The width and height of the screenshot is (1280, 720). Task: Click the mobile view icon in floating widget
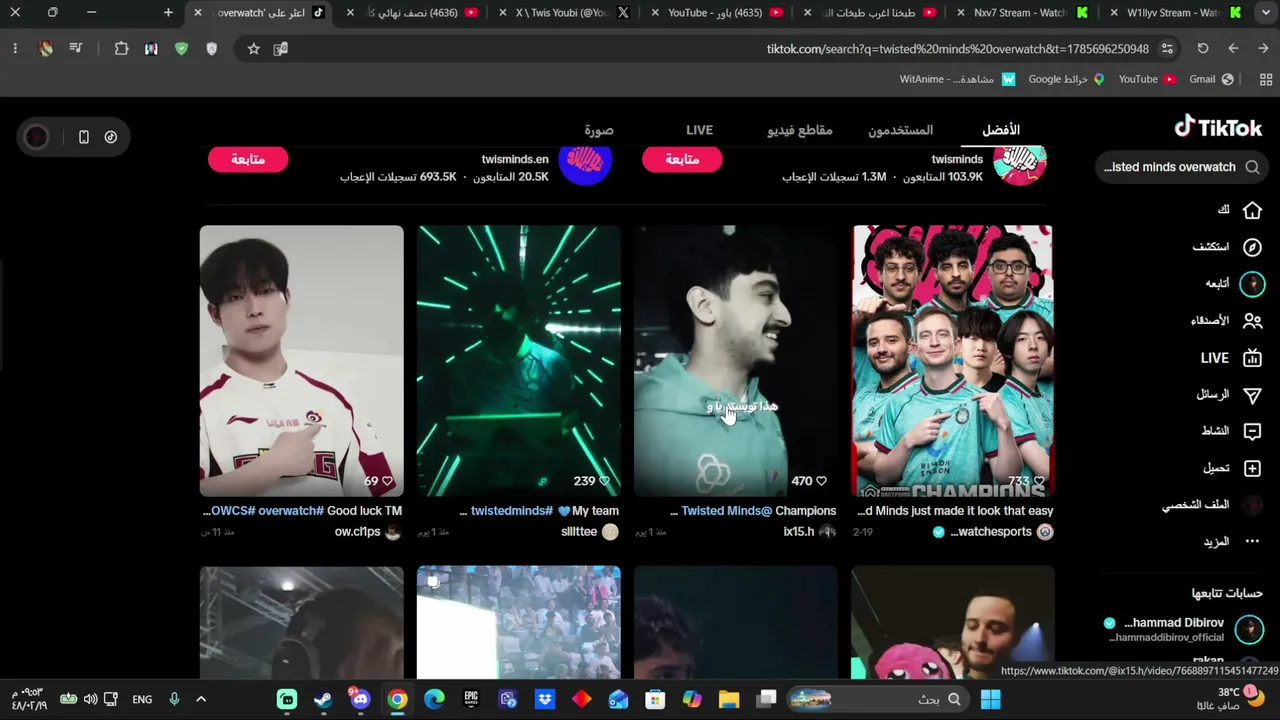click(84, 137)
